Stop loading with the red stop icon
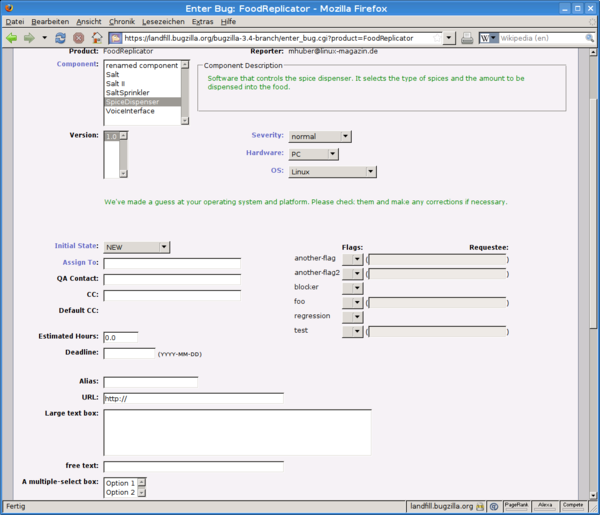The image size is (600, 515). click(78, 38)
